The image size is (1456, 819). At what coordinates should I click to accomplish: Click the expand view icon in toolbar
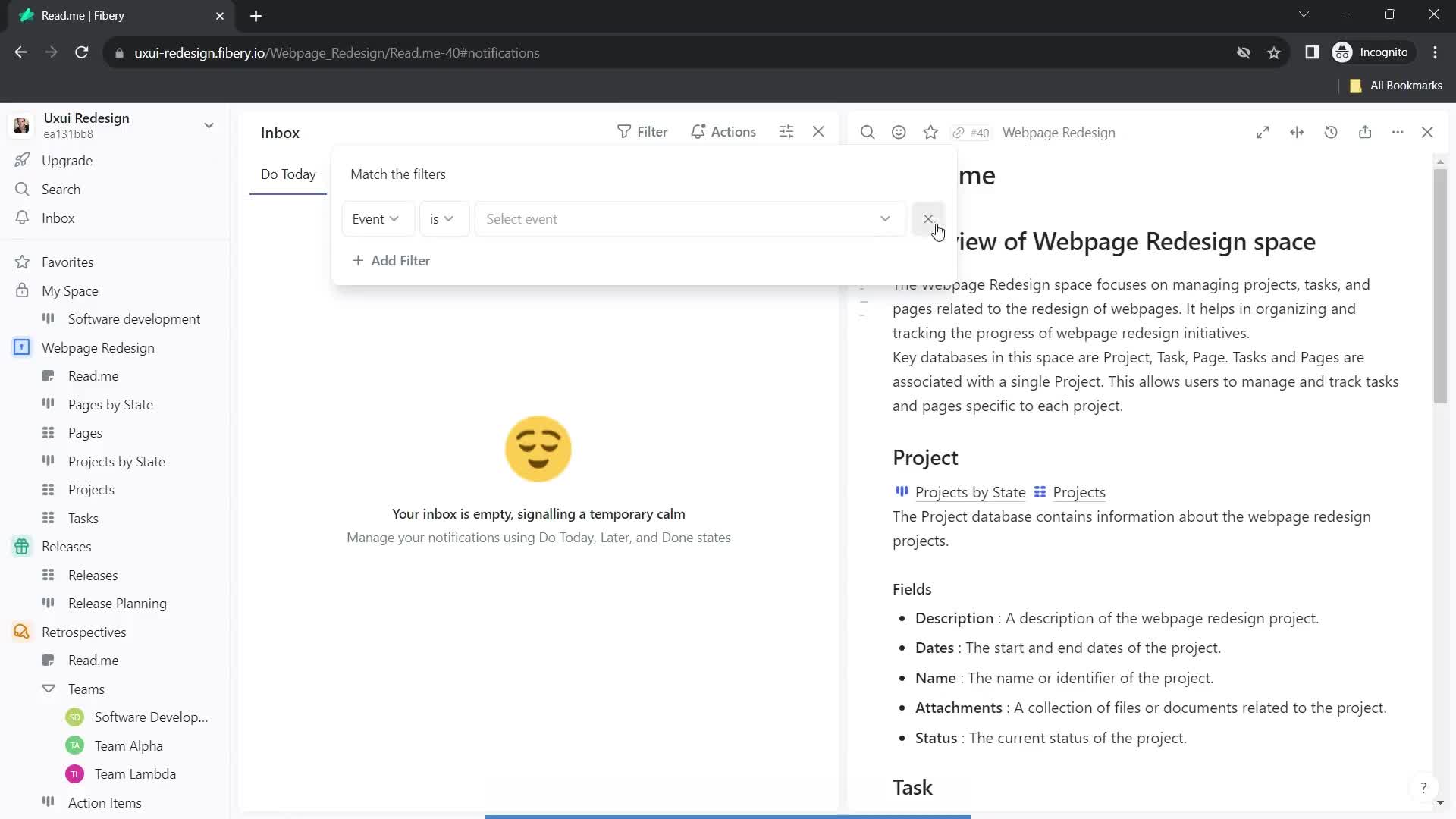click(1263, 132)
